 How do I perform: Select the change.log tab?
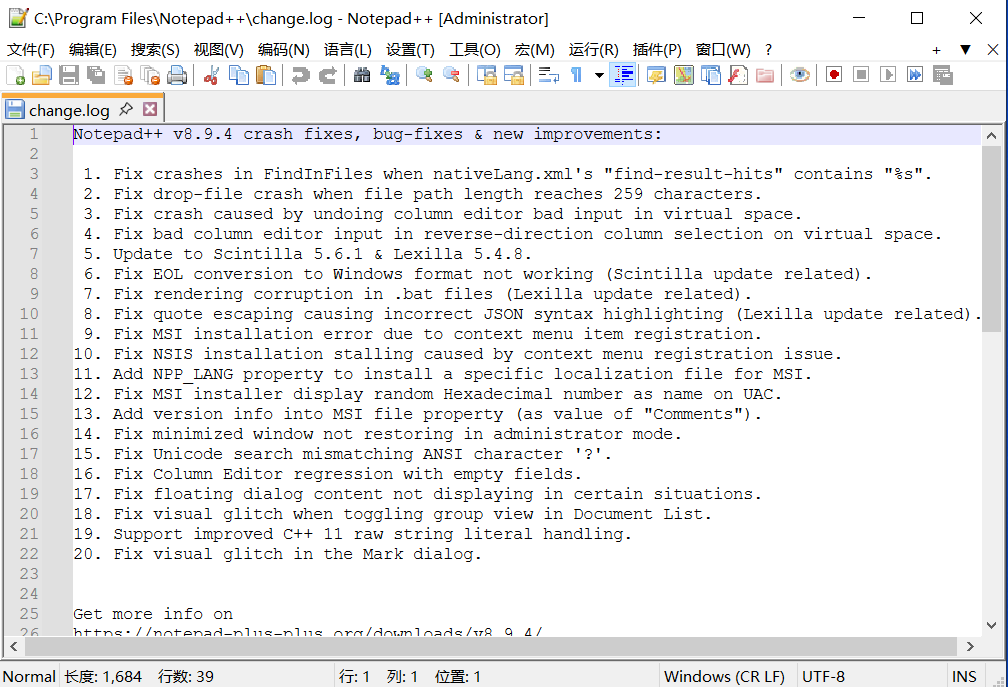(x=69, y=110)
